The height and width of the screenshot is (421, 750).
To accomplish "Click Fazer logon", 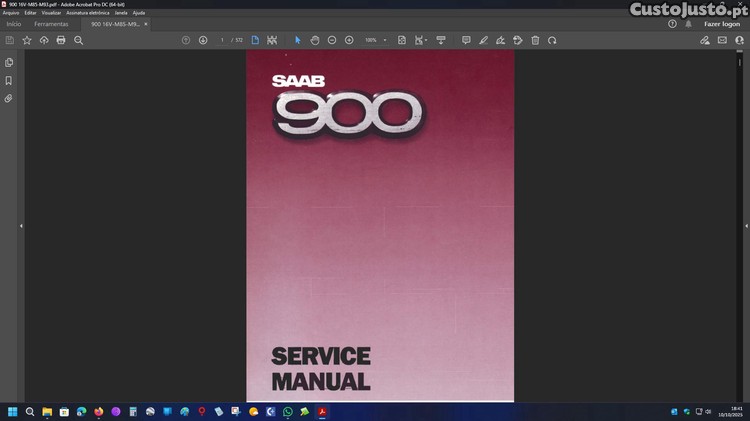I will 721,23.
